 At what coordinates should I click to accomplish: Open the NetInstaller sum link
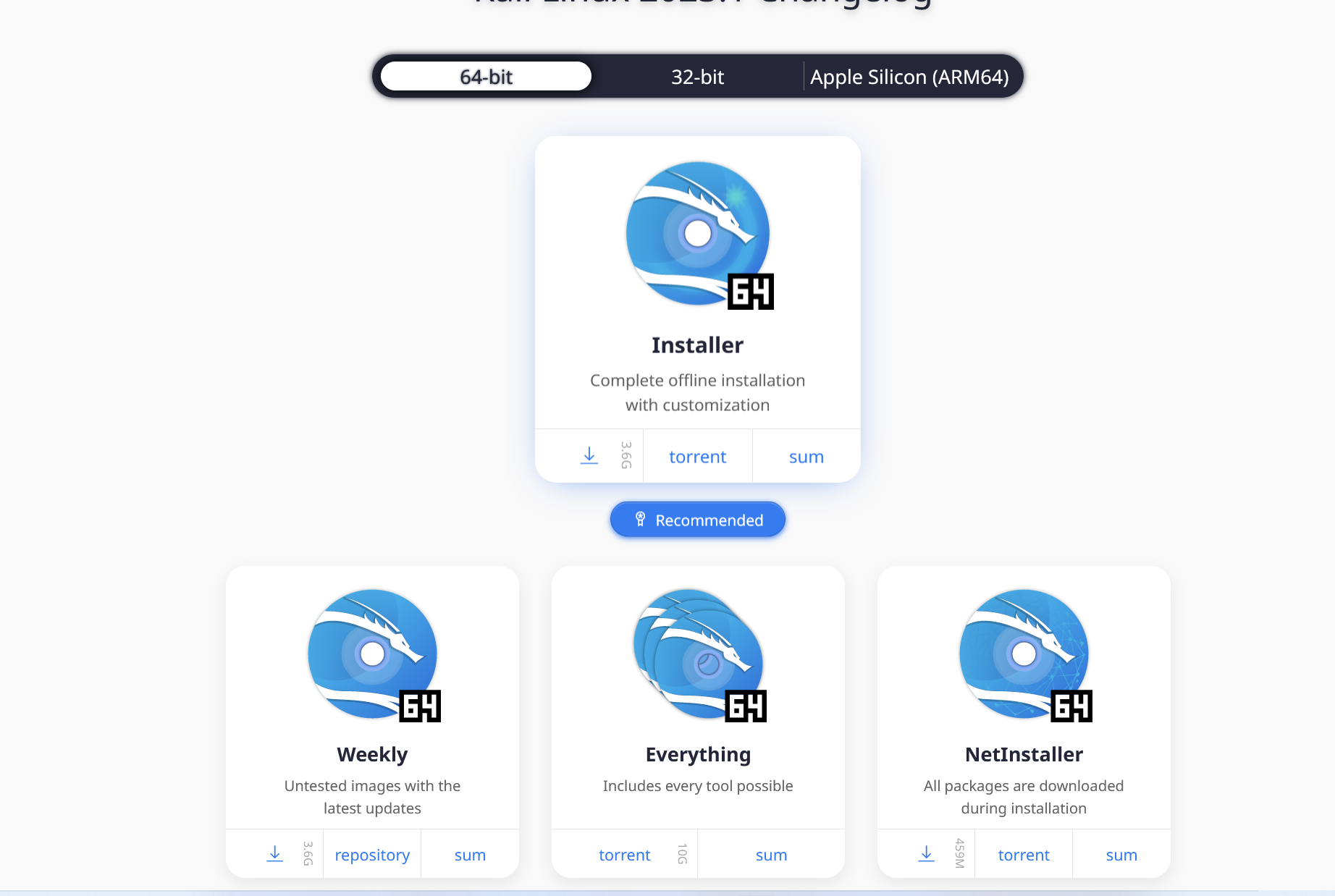click(1121, 855)
